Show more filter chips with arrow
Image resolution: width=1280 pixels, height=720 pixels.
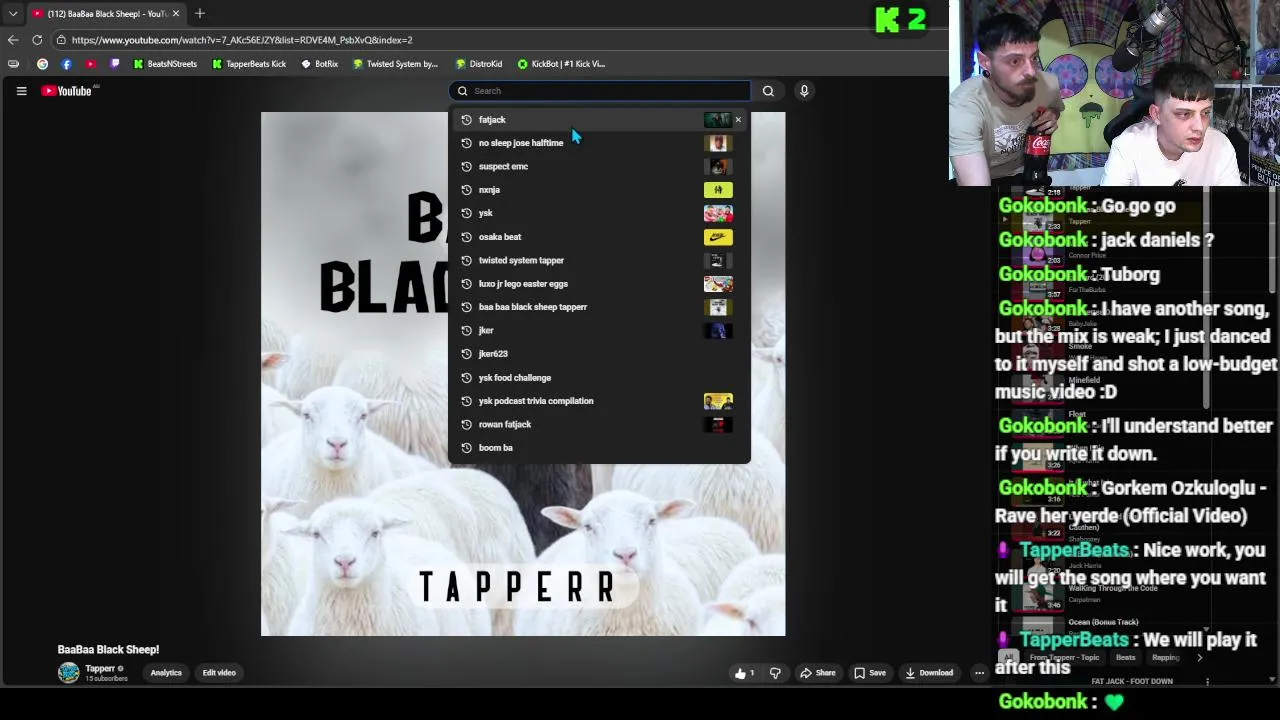pos(1199,658)
